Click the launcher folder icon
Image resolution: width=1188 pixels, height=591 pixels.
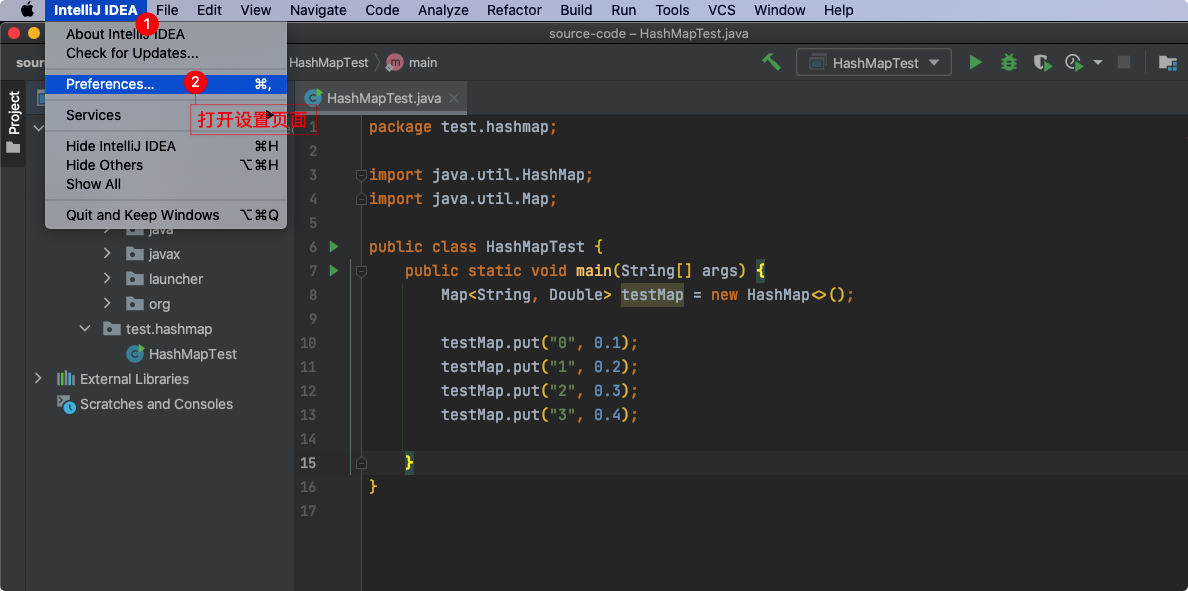(135, 279)
